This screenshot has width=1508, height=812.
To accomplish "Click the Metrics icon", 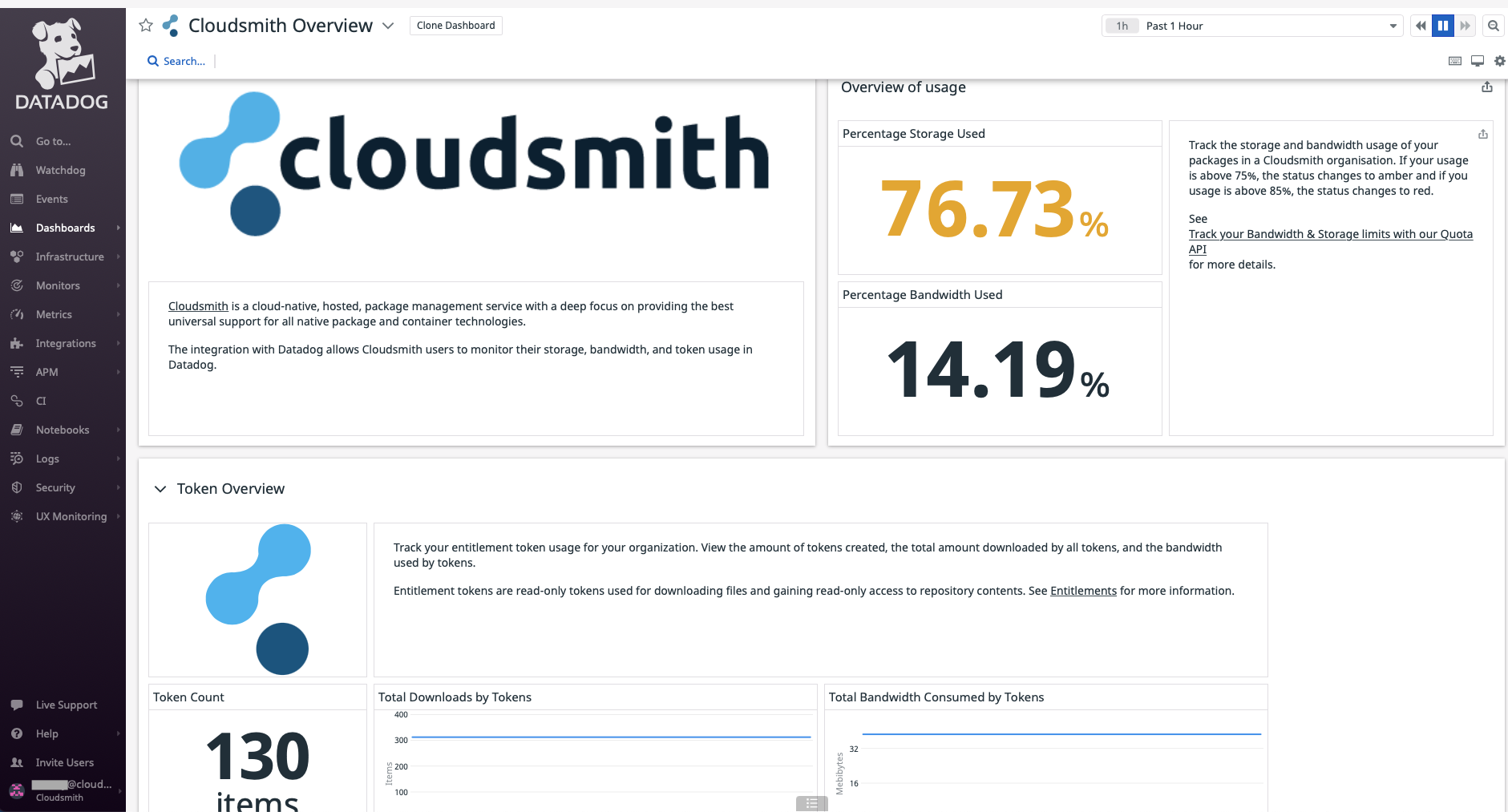I will pos(17,314).
